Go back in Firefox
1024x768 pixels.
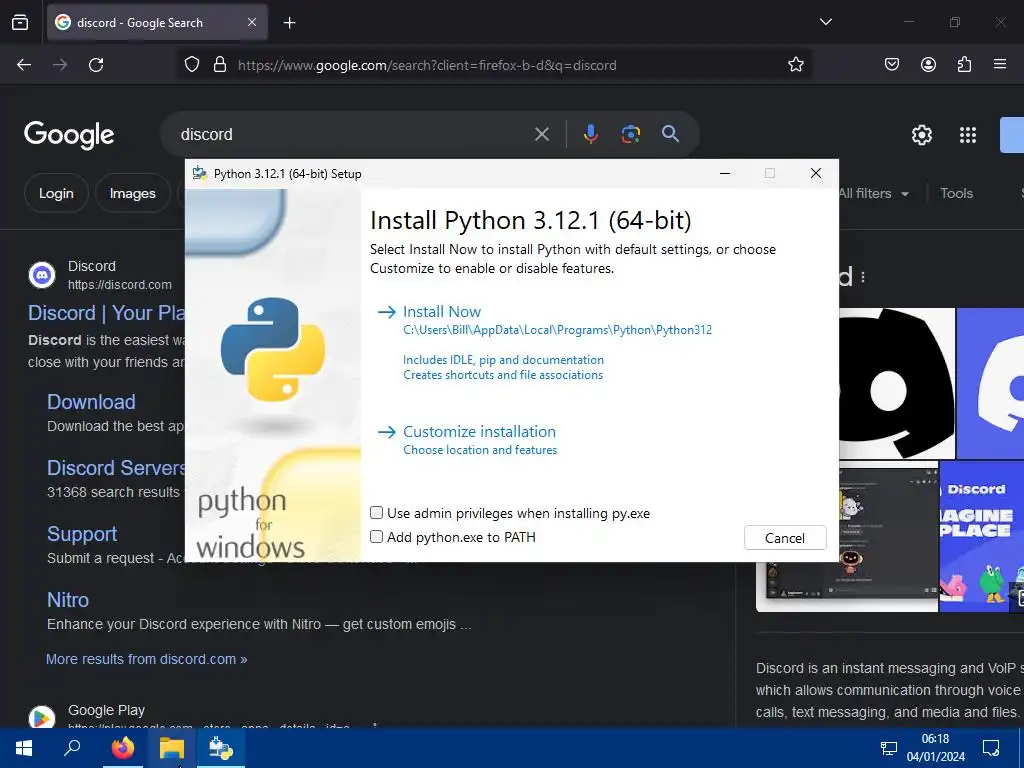click(x=24, y=65)
